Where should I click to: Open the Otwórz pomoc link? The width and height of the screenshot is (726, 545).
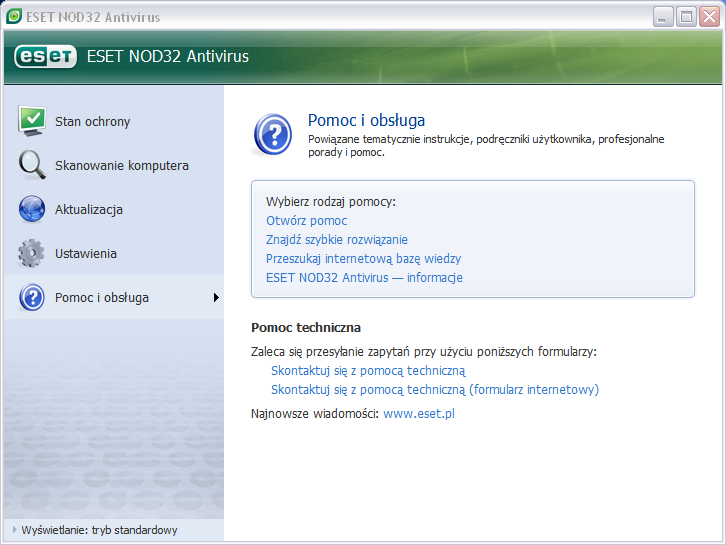307,221
